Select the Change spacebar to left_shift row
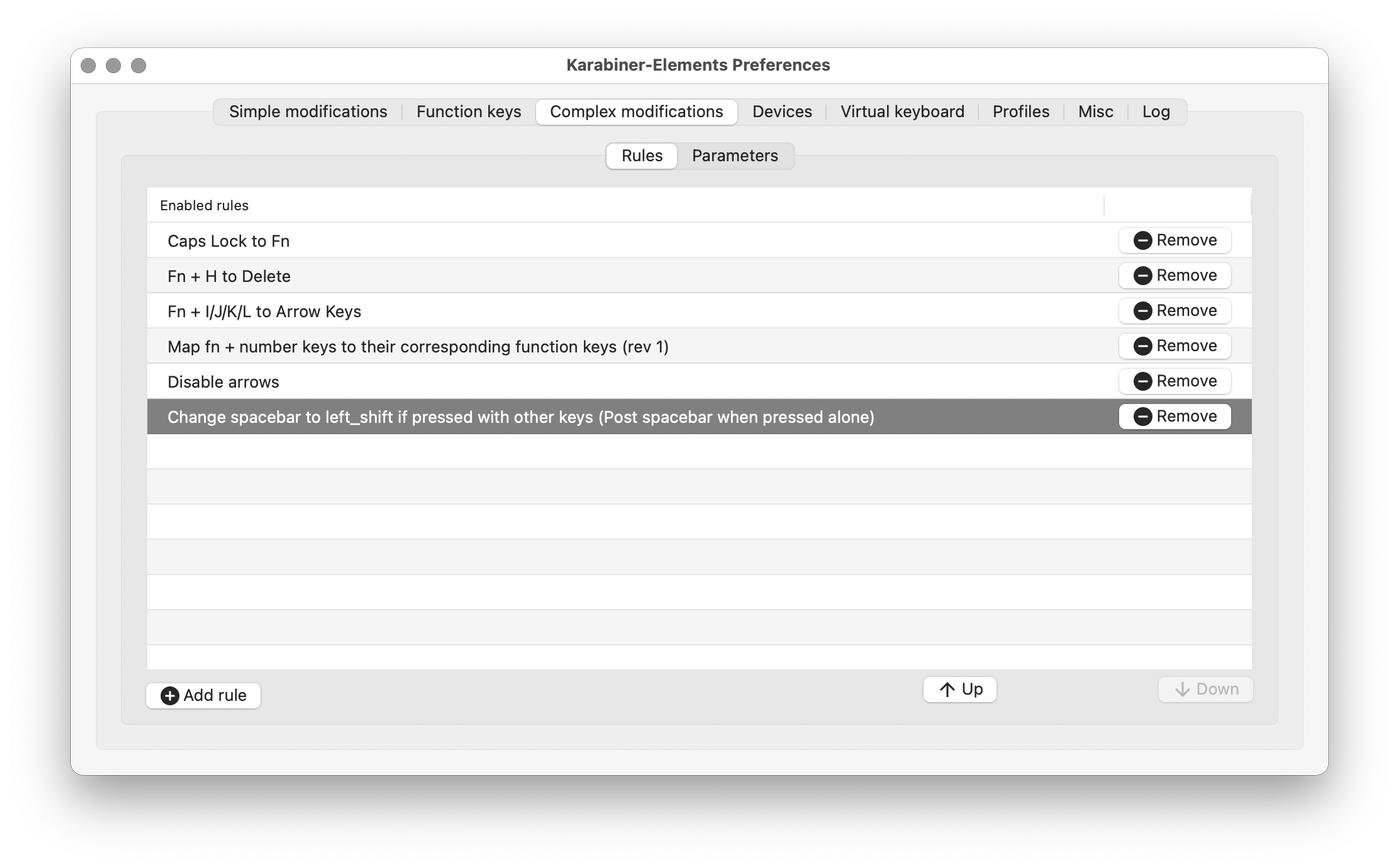The image size is (1400, 868). tap(699, 416)
